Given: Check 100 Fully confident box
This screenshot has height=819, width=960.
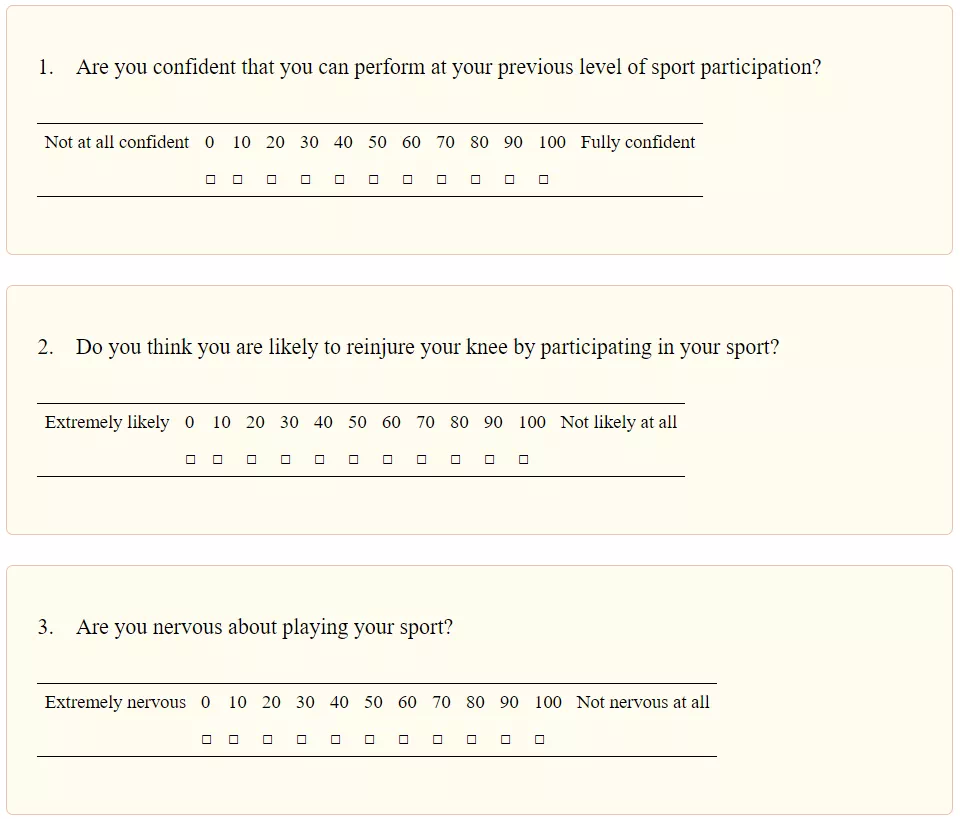Looking at the screenshot, I should pyautogui.click(x=543, y=180).
